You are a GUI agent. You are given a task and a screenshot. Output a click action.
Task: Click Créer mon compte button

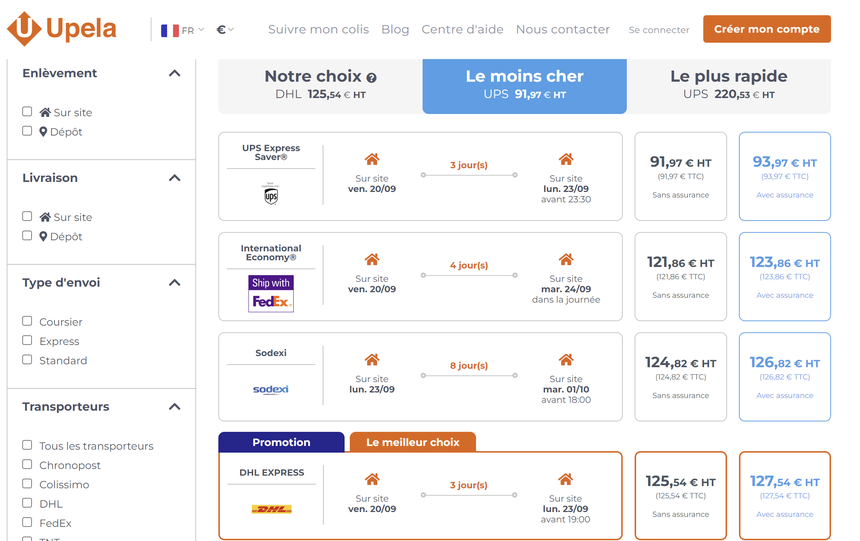coord(767,29)
